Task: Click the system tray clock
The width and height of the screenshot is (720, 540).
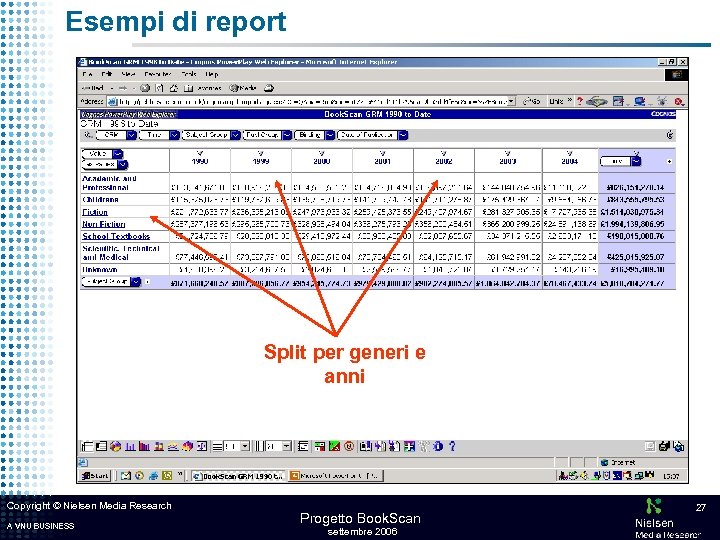Action: click(x=671, y=476)
